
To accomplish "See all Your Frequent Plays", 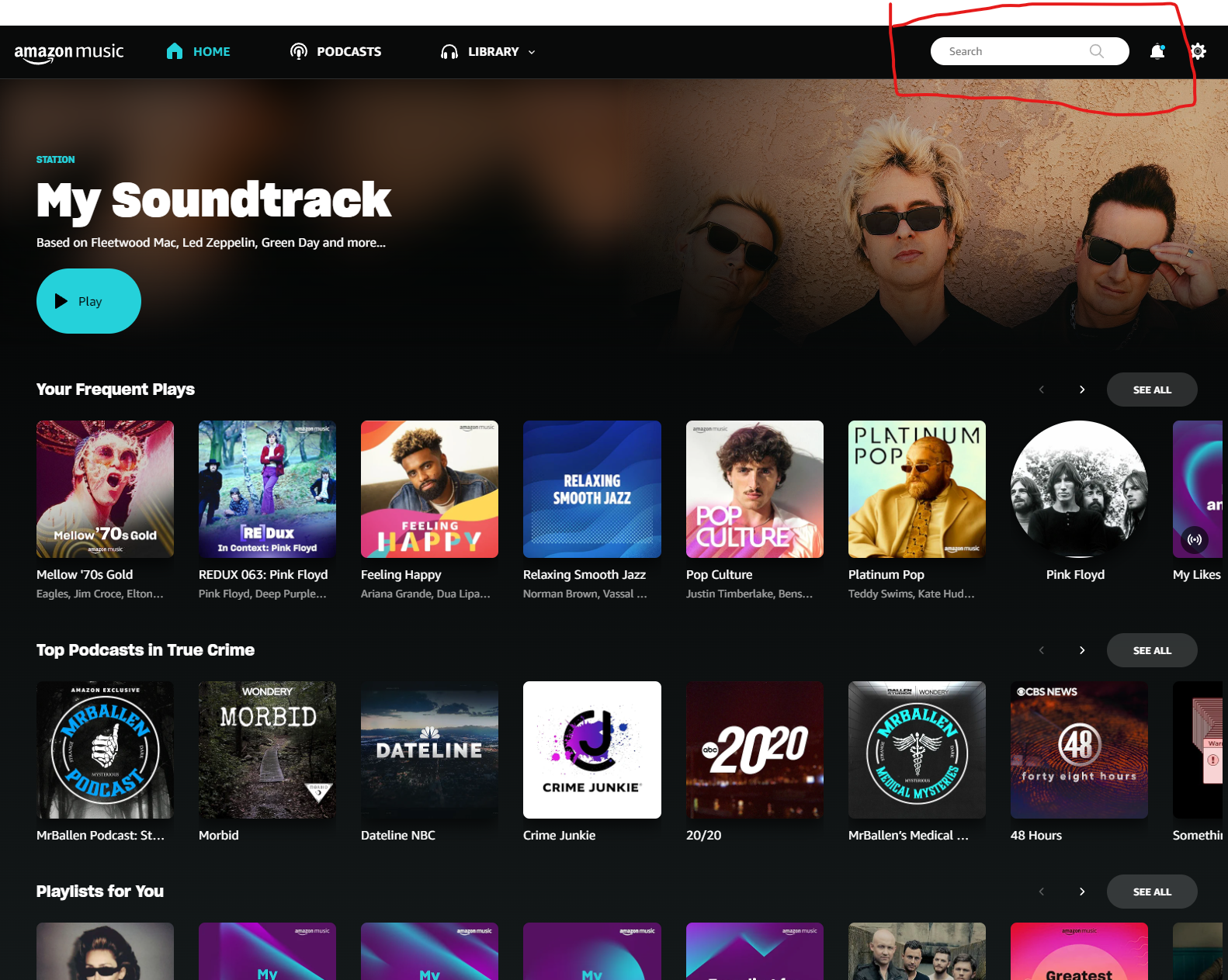I will point(1151,390).
